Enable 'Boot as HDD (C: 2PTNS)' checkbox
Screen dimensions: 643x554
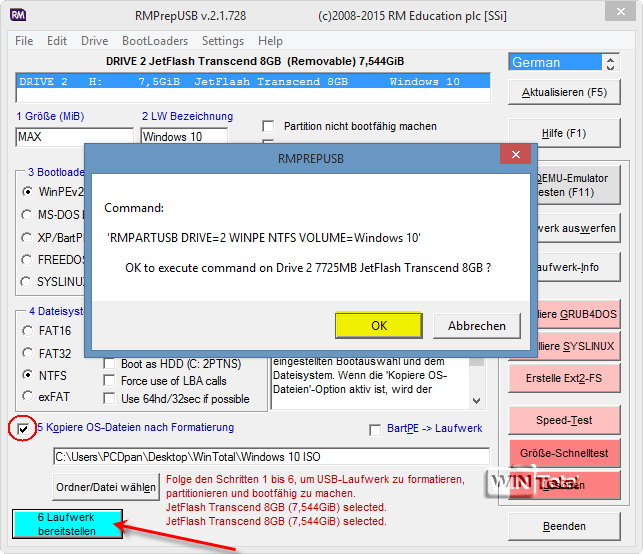109,364
